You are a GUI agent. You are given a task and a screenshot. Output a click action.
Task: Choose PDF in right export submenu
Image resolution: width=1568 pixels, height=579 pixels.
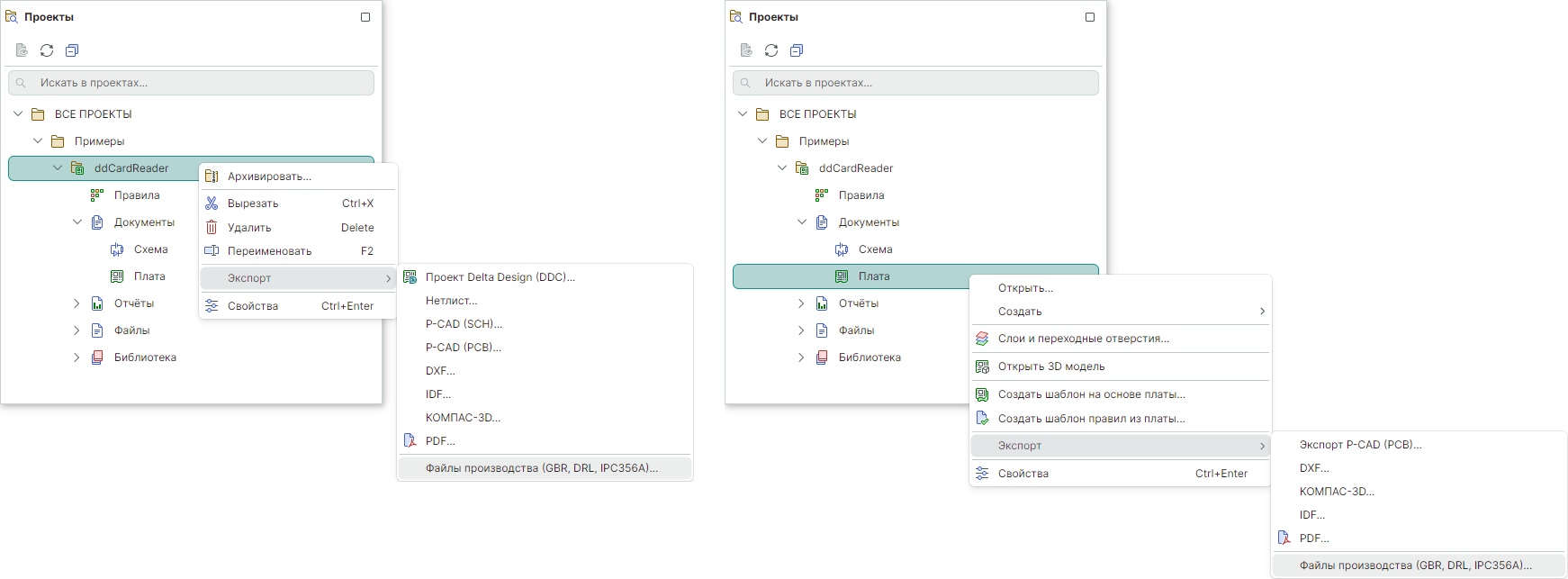pyautogui.click(x=1419, y=538)
